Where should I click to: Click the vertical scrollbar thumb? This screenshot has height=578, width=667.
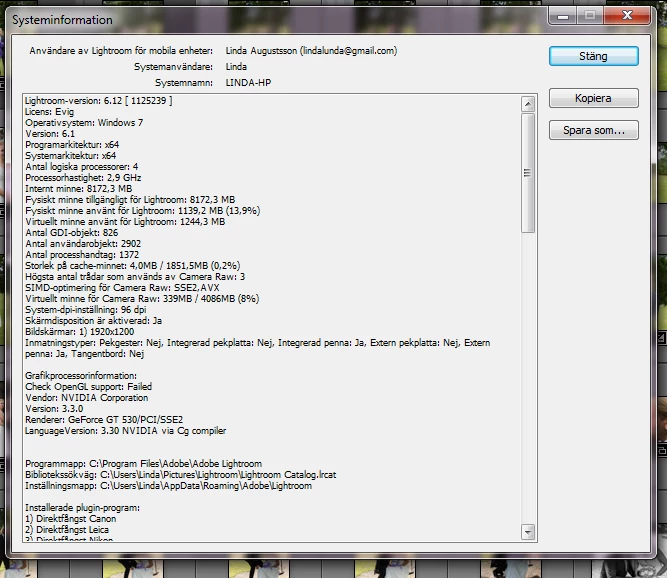tap(528, 173)
